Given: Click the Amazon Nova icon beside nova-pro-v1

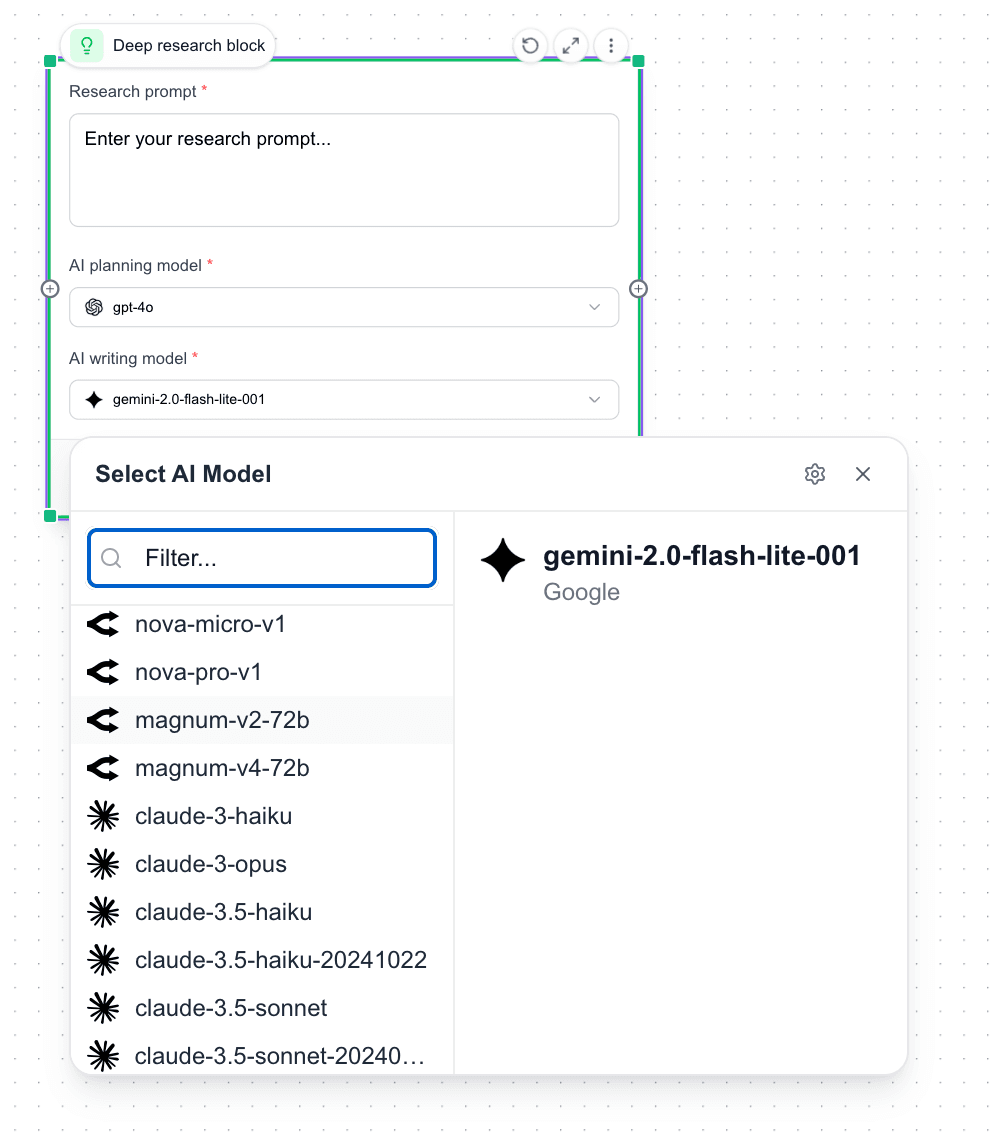Looking at the screenshot, I should (x=103, y=672).
